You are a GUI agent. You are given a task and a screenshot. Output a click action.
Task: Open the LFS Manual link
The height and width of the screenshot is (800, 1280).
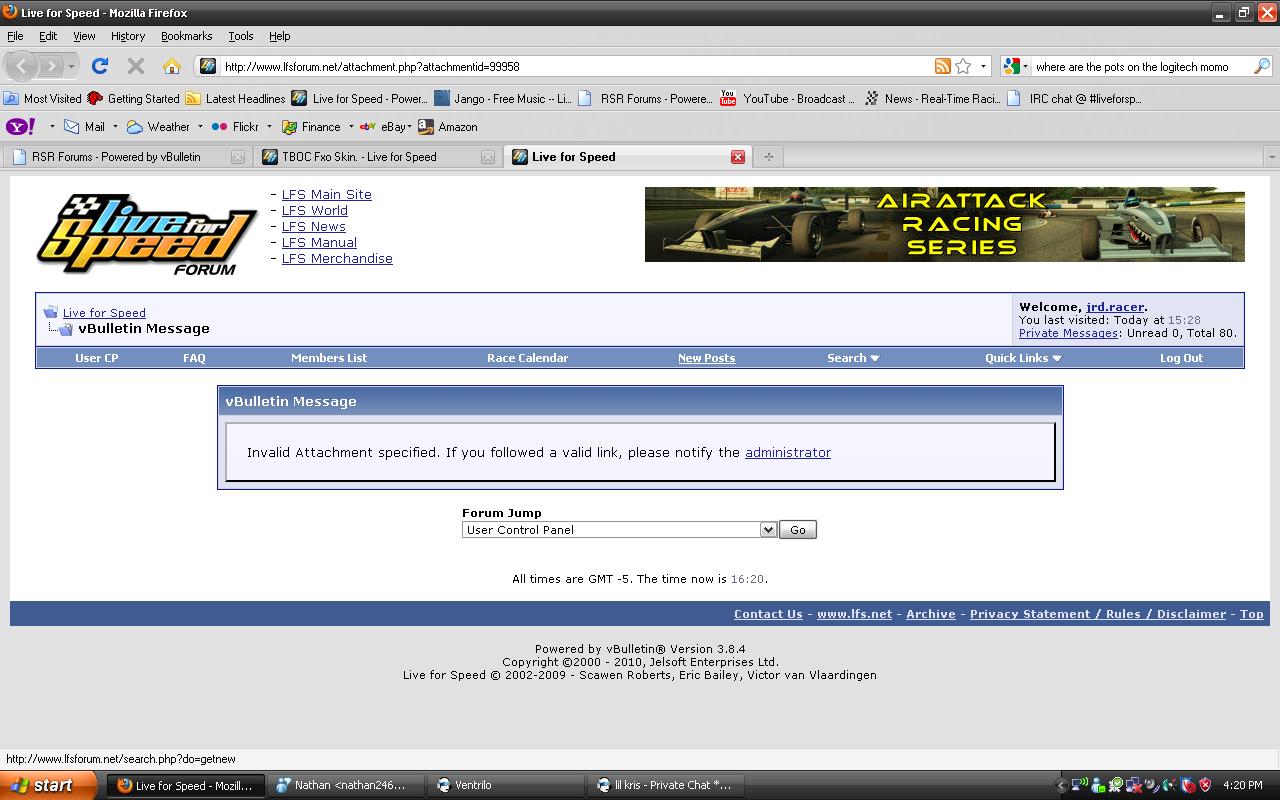coord(319,242)
